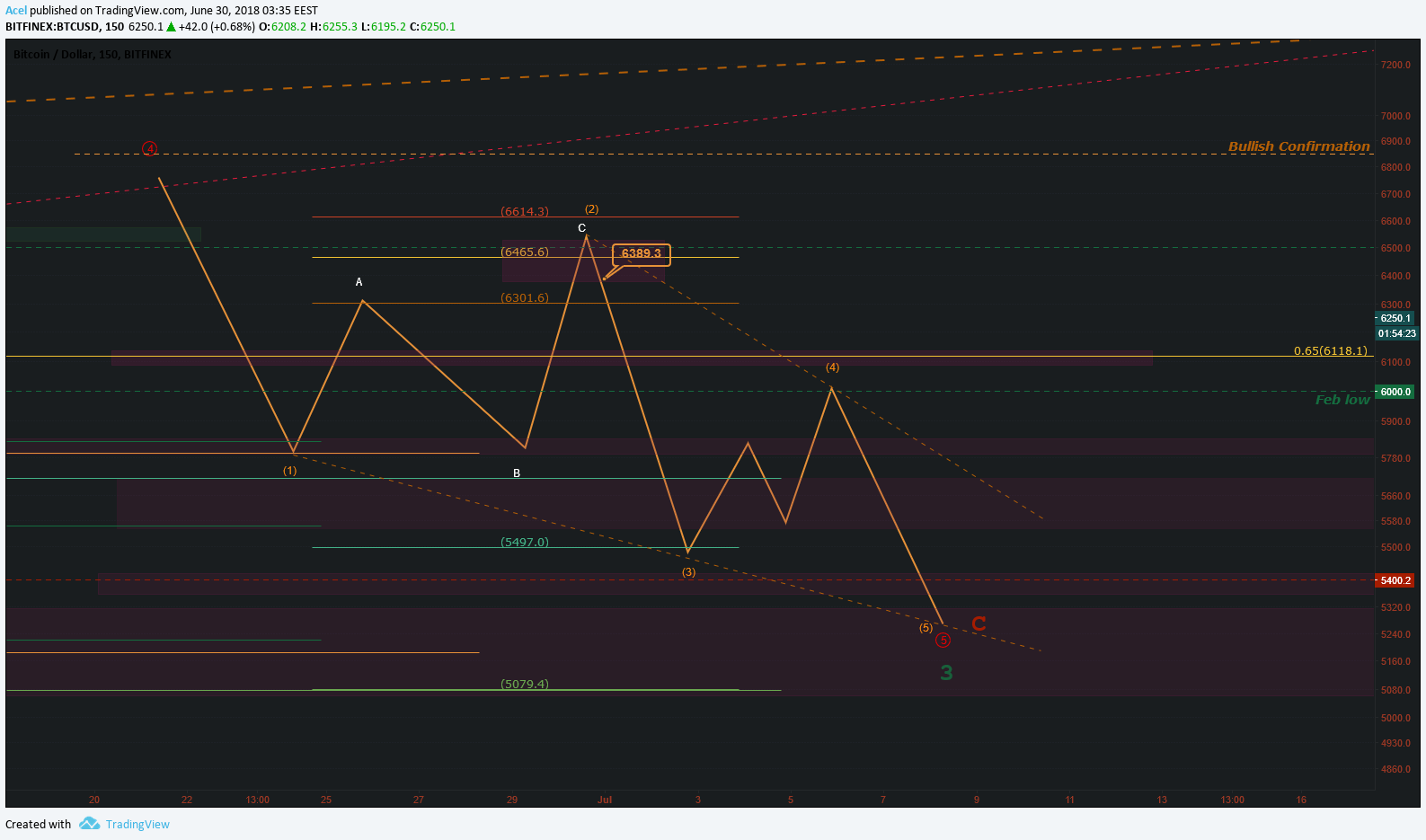Viewport: 1426px width, 840px height.
Task: Click the orange (4) wave label
Action: point(833,367)
